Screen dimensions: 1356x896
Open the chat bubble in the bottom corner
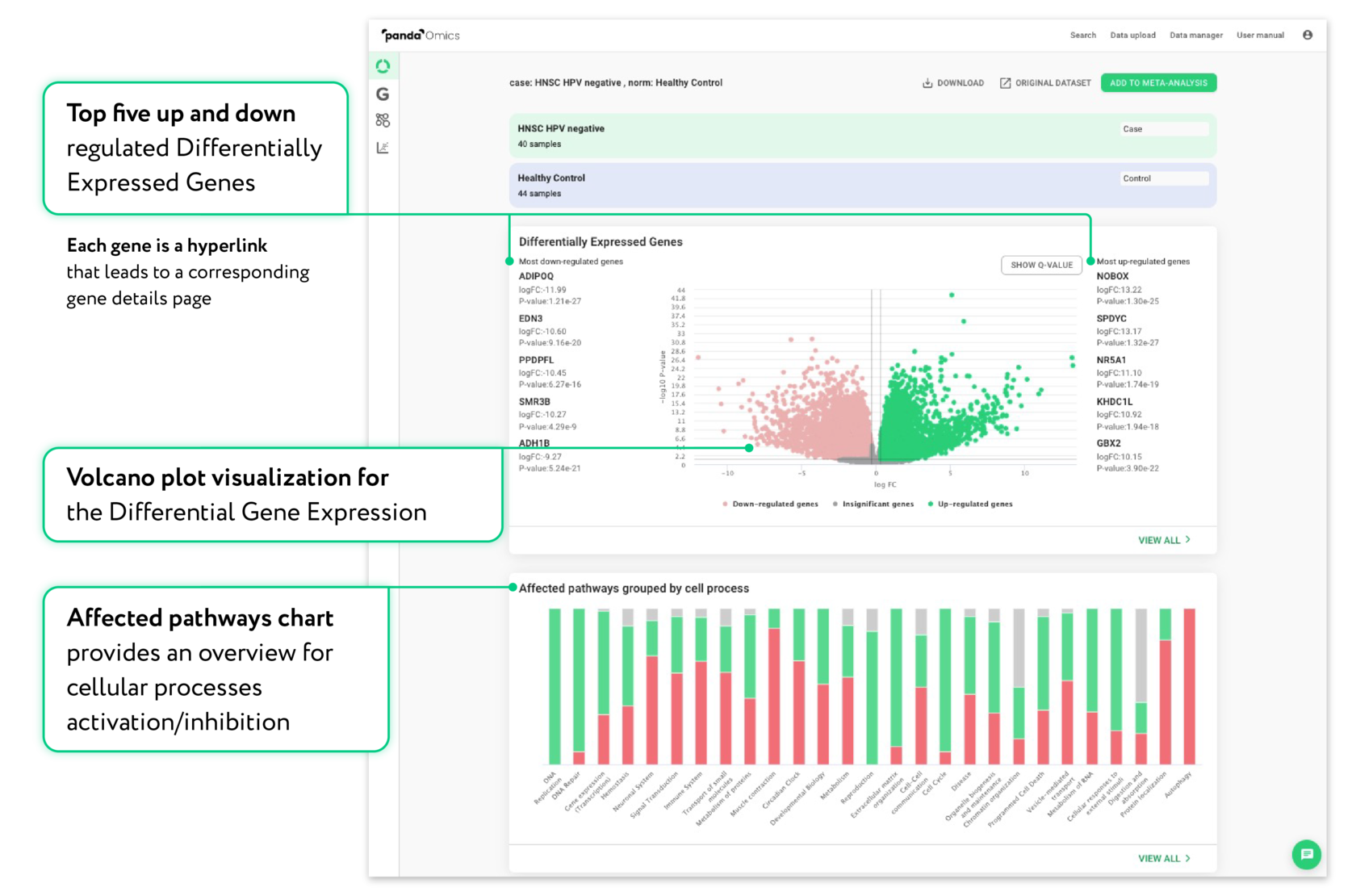coord(1307,855)
